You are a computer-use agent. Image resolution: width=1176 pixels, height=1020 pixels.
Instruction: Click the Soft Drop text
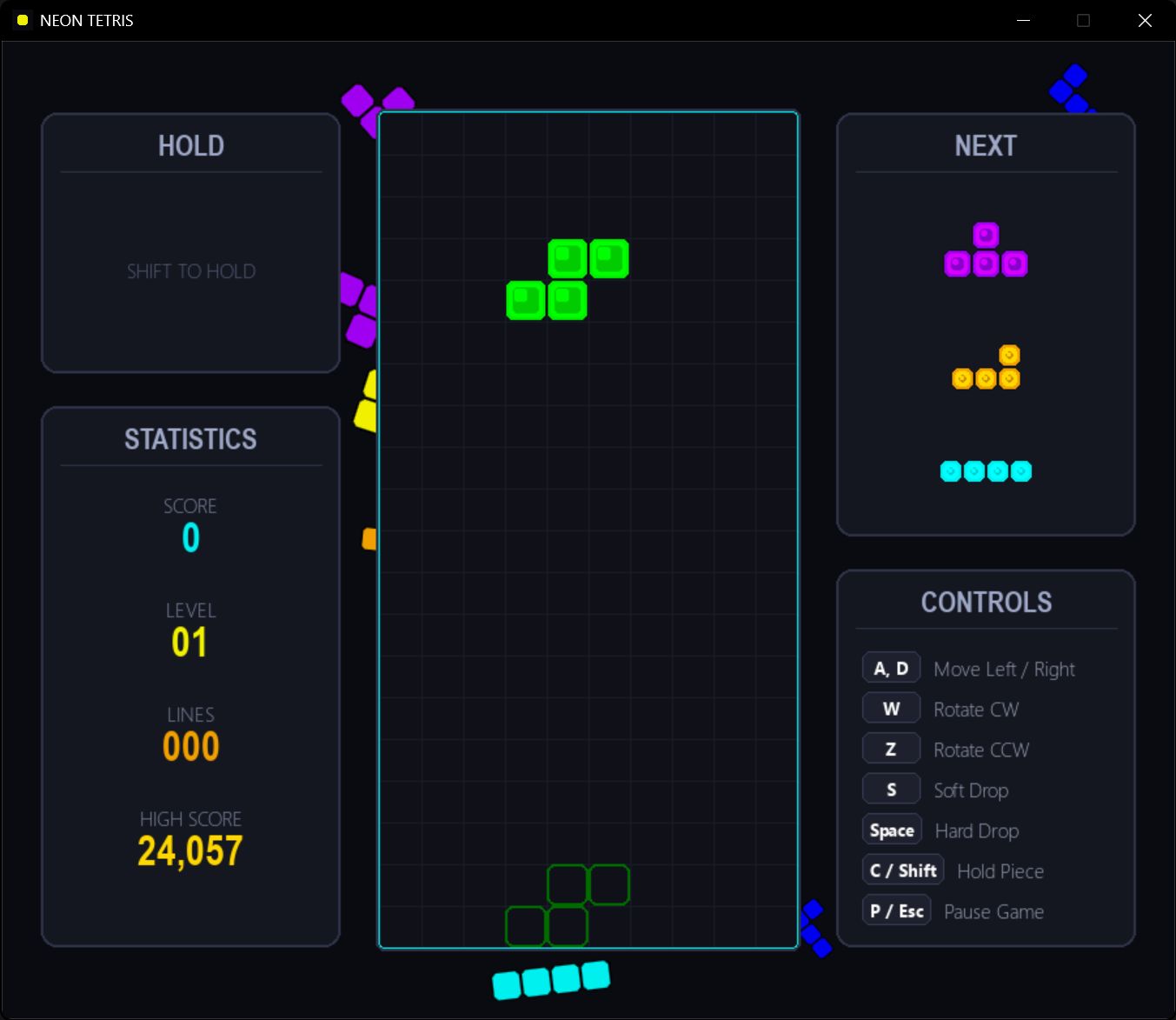click(x=971, y=790)
